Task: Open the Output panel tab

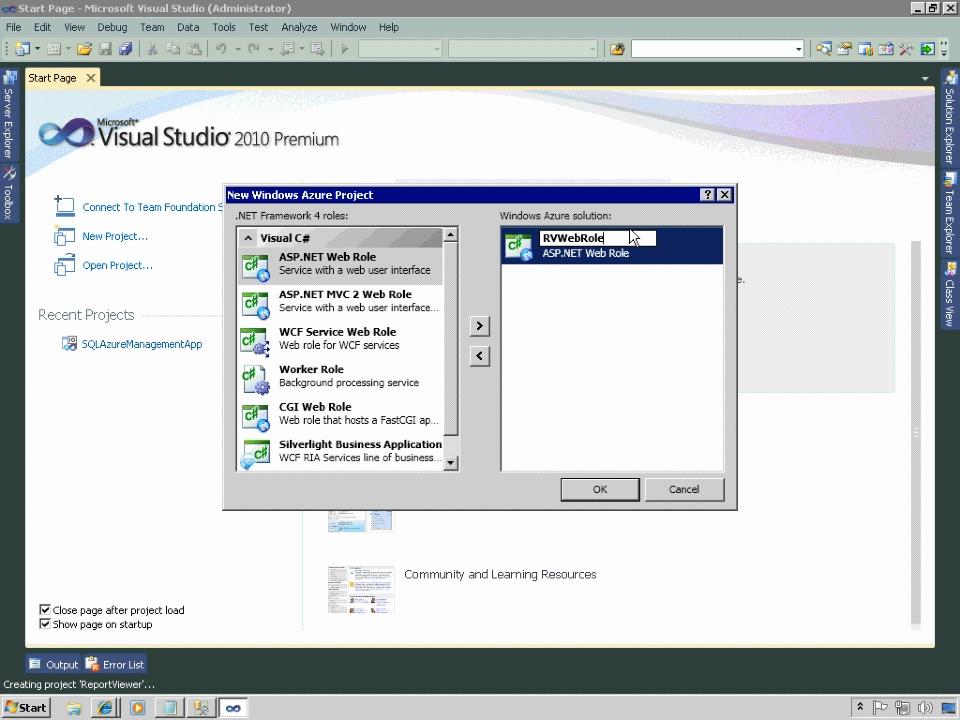Action: [x=54, y=664]
